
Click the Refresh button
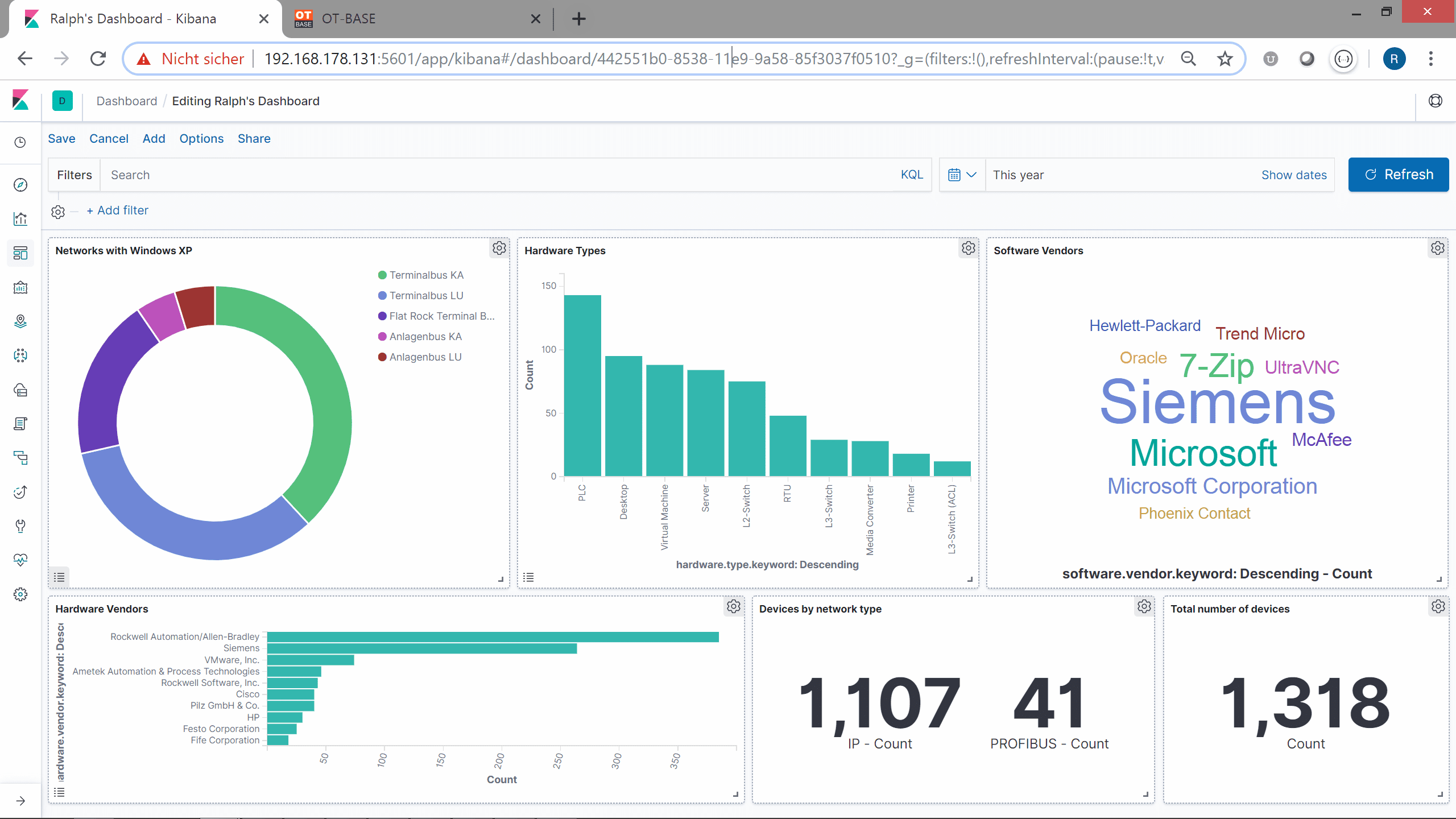click(x=1399, y=175)
